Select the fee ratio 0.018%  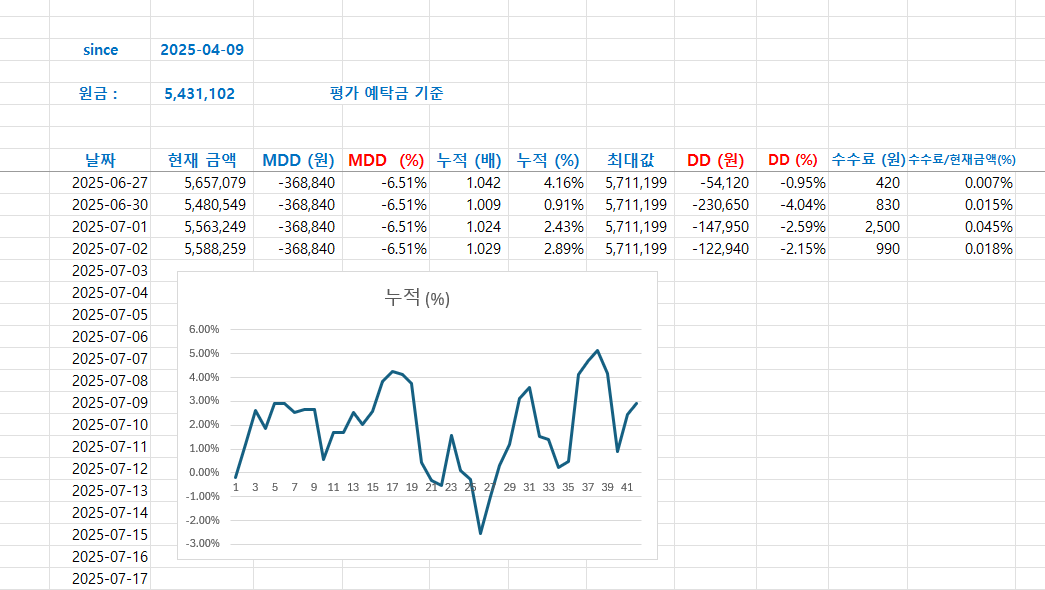pos(989,249)
